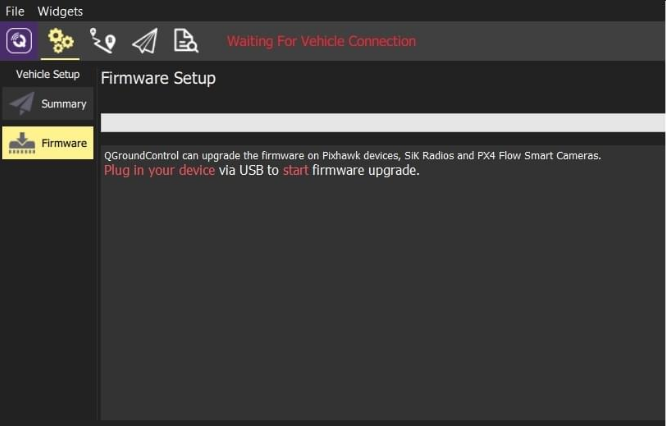Click the red Plug in your device text
This screenshot has width=666, height=426.
pos(159,171)
